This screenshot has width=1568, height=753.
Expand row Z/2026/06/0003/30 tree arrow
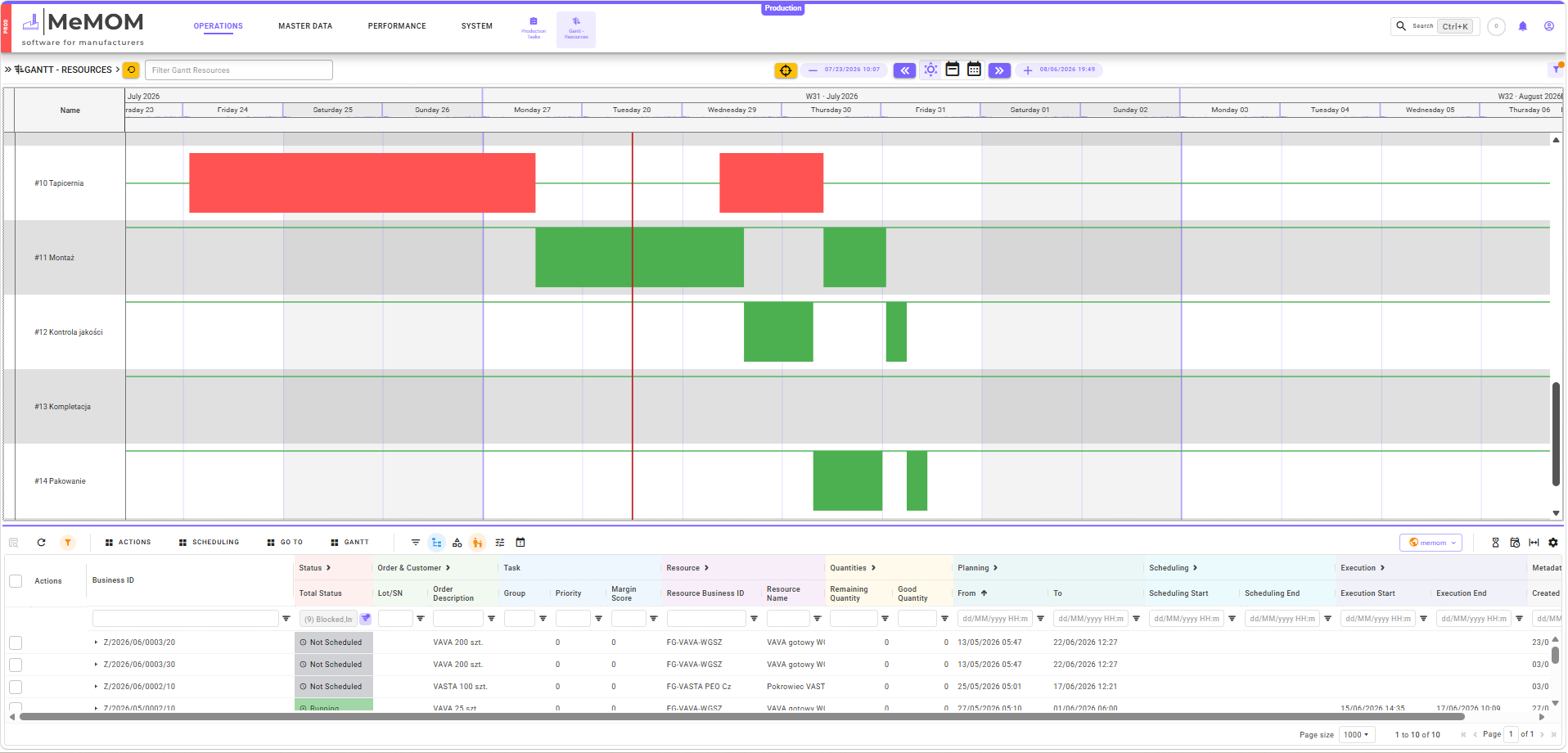coord(96,665)
